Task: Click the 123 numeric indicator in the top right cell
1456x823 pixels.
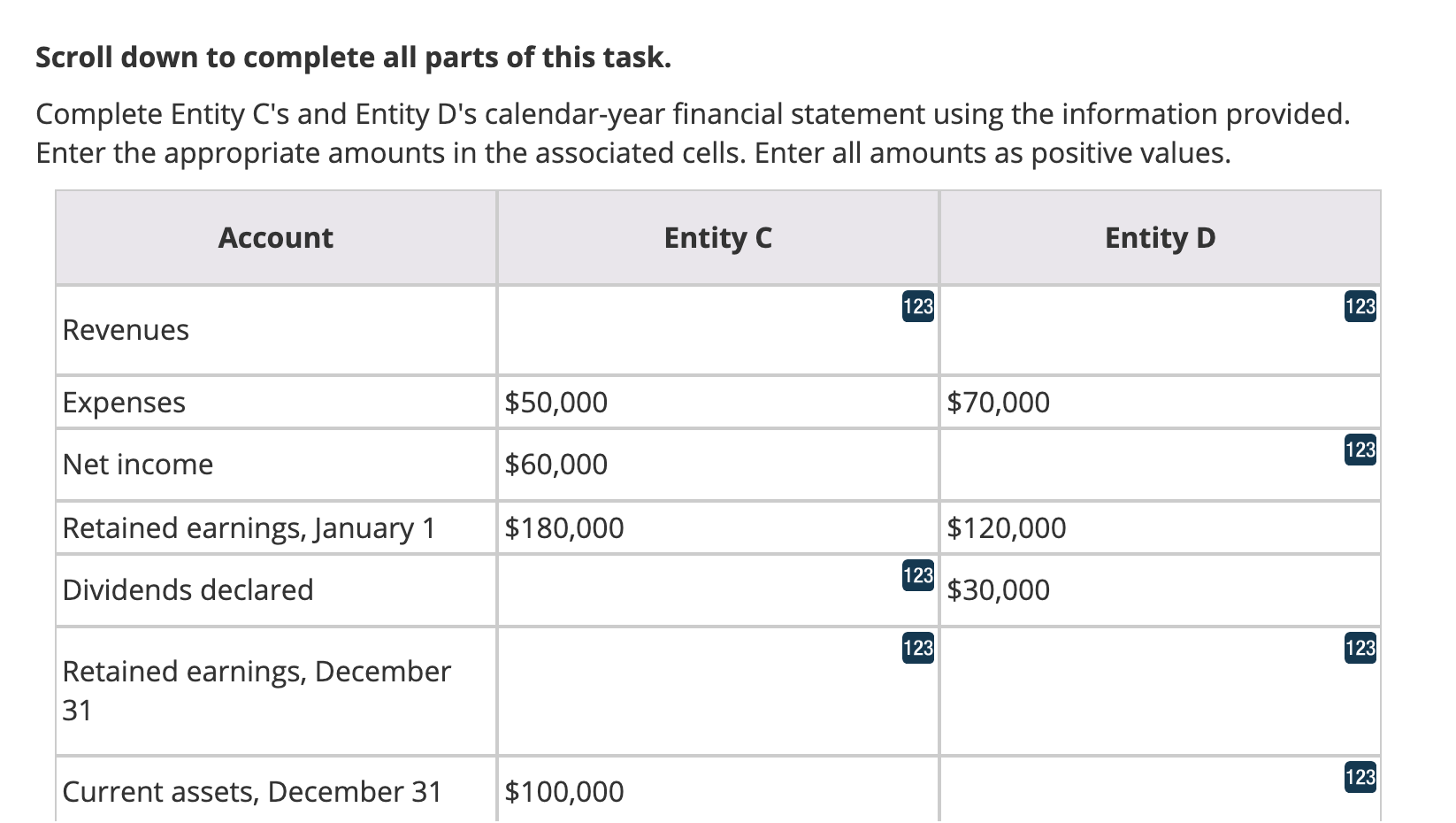Action: 1359,306
